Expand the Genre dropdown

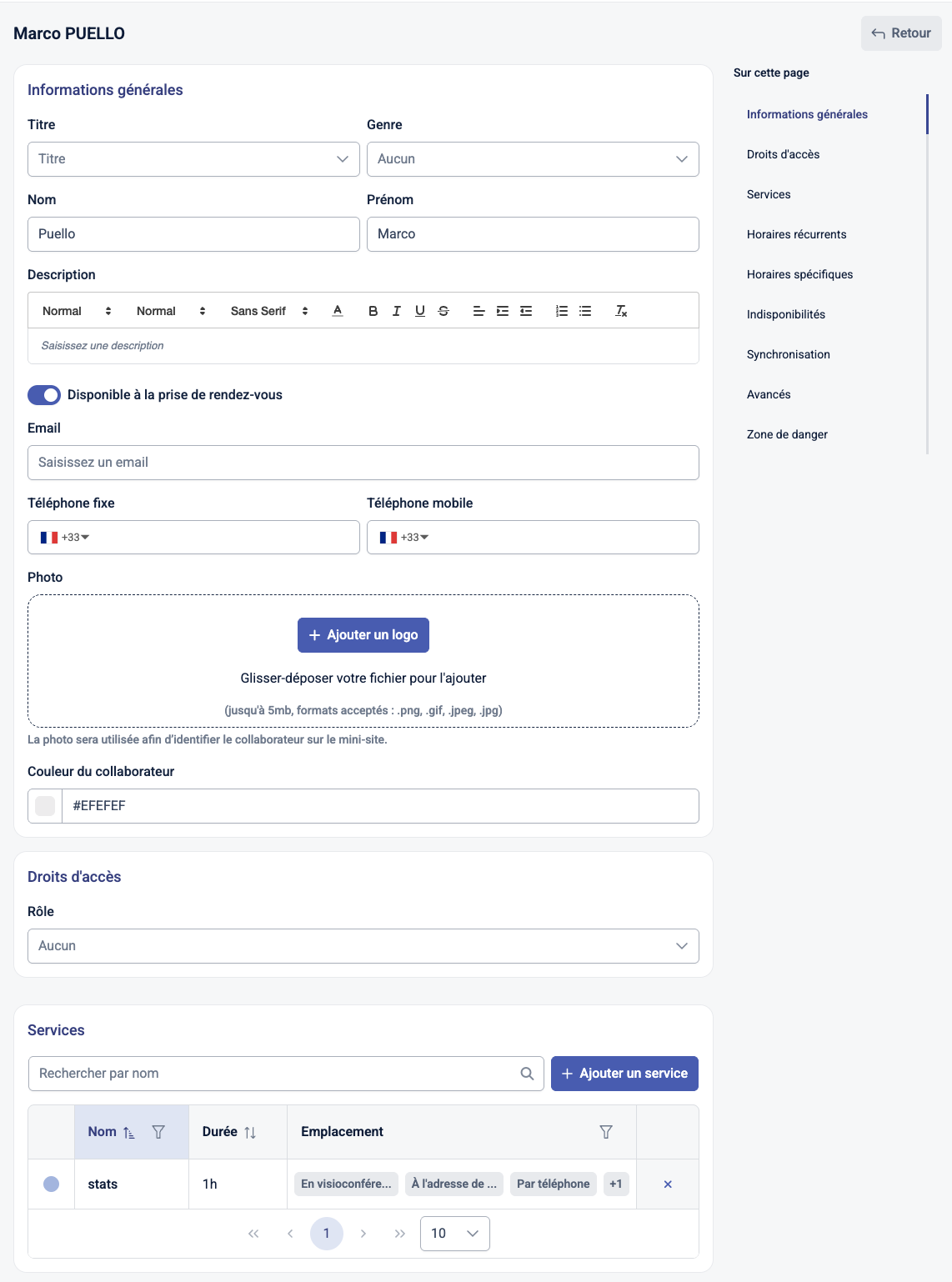tap(533, 159)
